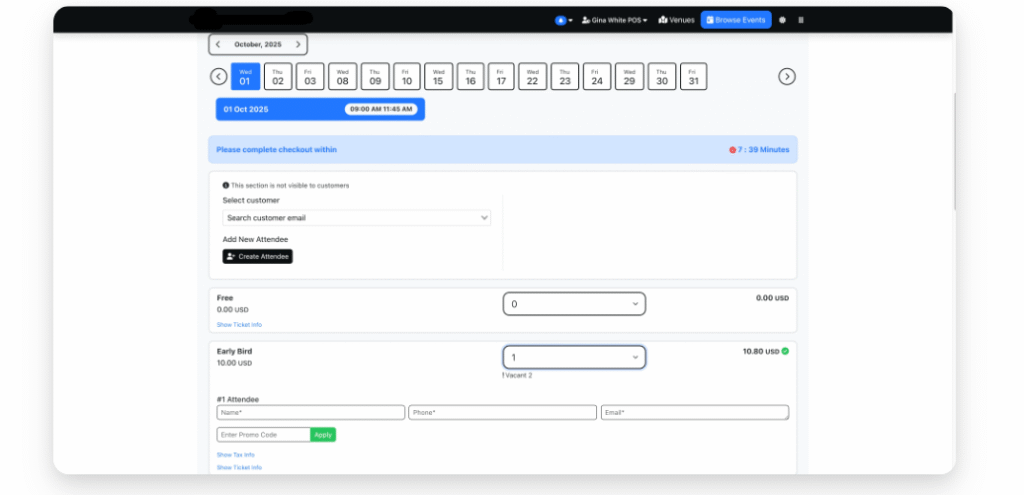1024x495 pixels.
Task: Expand the Search customer email dropdown
Action: coord(356,217)
